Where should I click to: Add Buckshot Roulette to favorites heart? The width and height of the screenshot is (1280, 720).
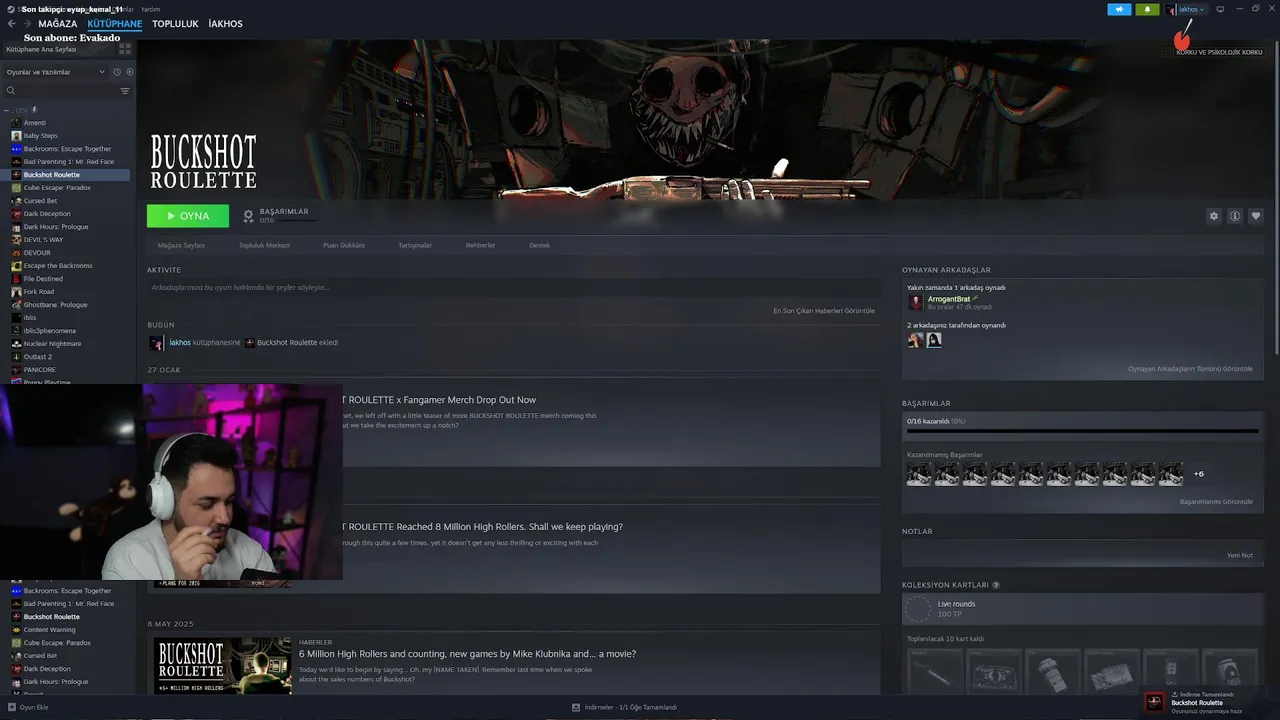(x=1256, y=216)
